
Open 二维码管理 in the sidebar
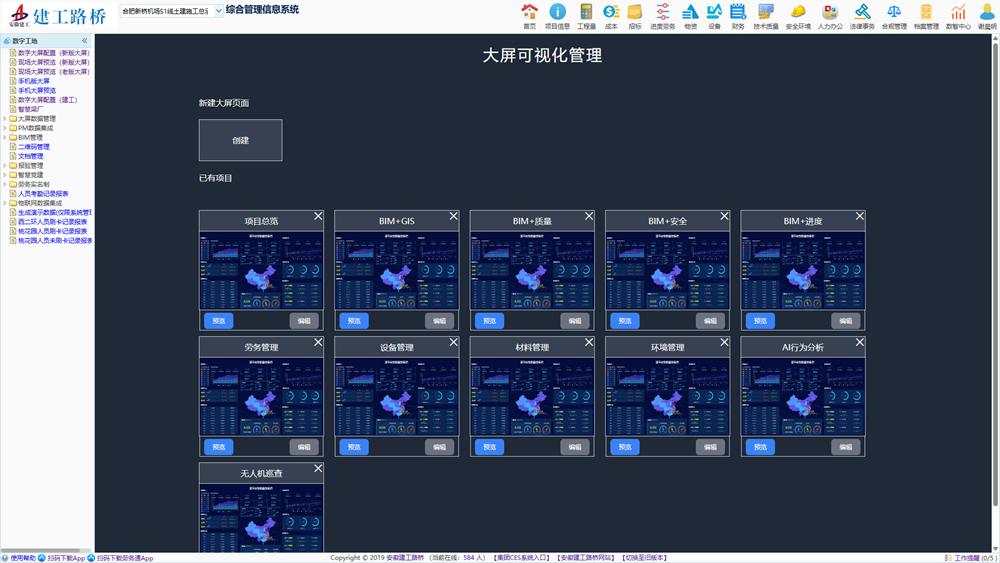(33, 147)
